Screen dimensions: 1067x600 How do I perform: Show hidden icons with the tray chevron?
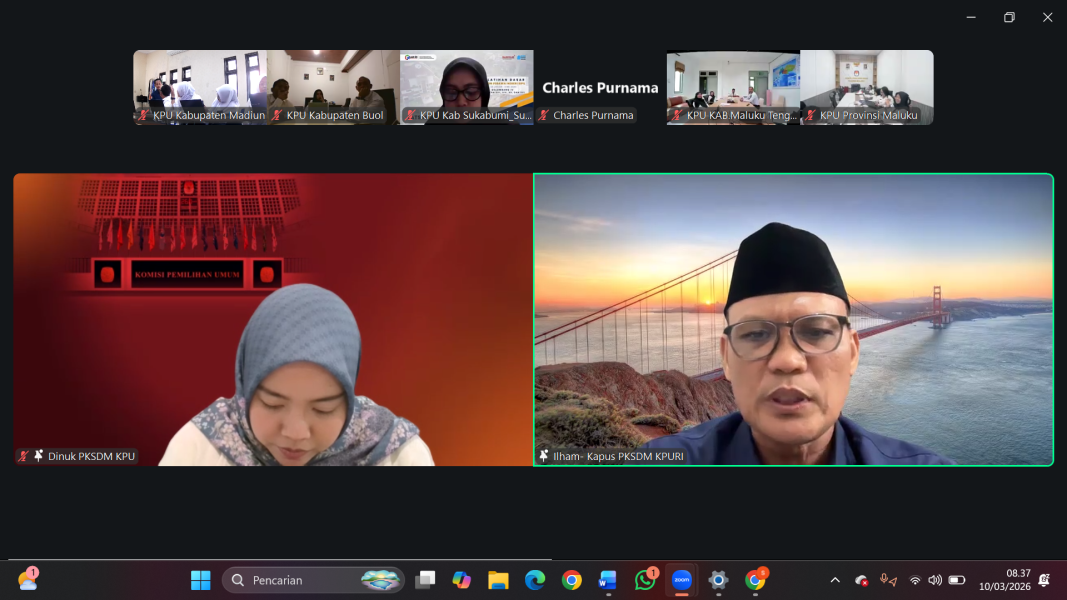tap(835, 580)
